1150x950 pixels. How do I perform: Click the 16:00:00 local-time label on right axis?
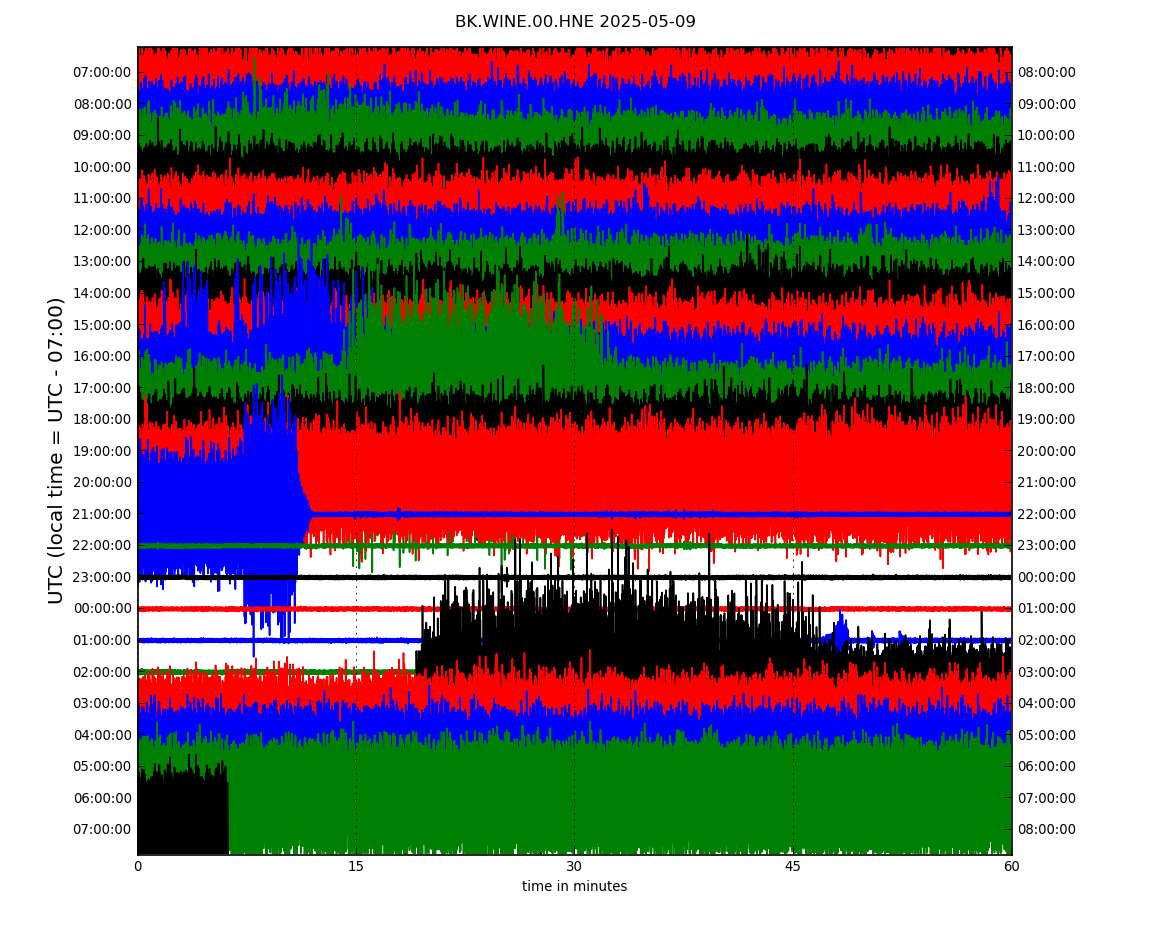pos(1047,325)
